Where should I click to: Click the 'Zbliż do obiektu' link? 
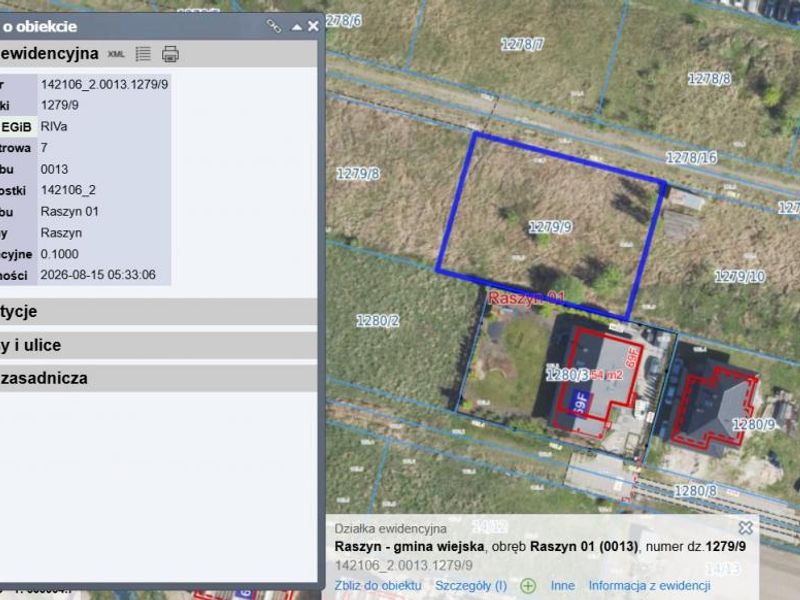pos(378,586)
